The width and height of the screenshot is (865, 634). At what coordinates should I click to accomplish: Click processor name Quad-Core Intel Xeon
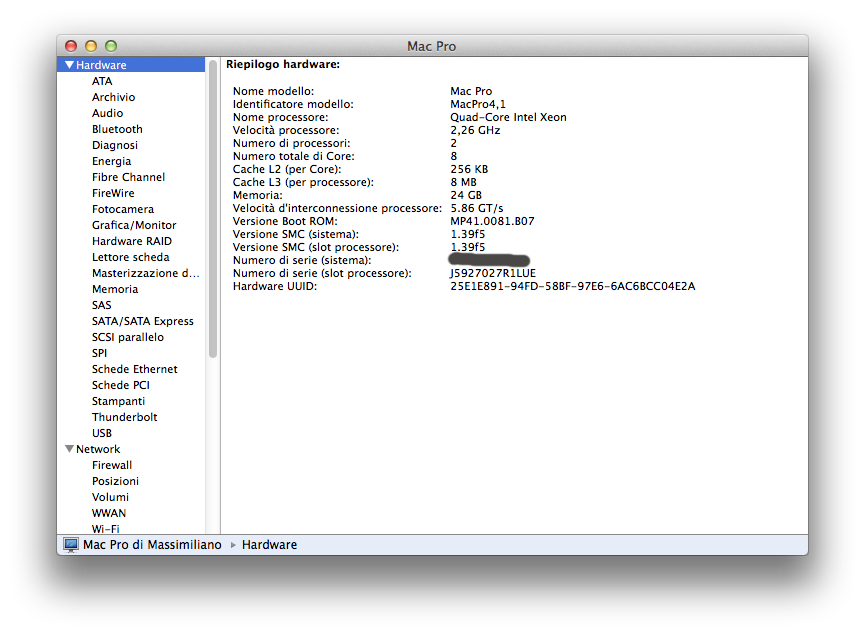click(x=508, y=117)
